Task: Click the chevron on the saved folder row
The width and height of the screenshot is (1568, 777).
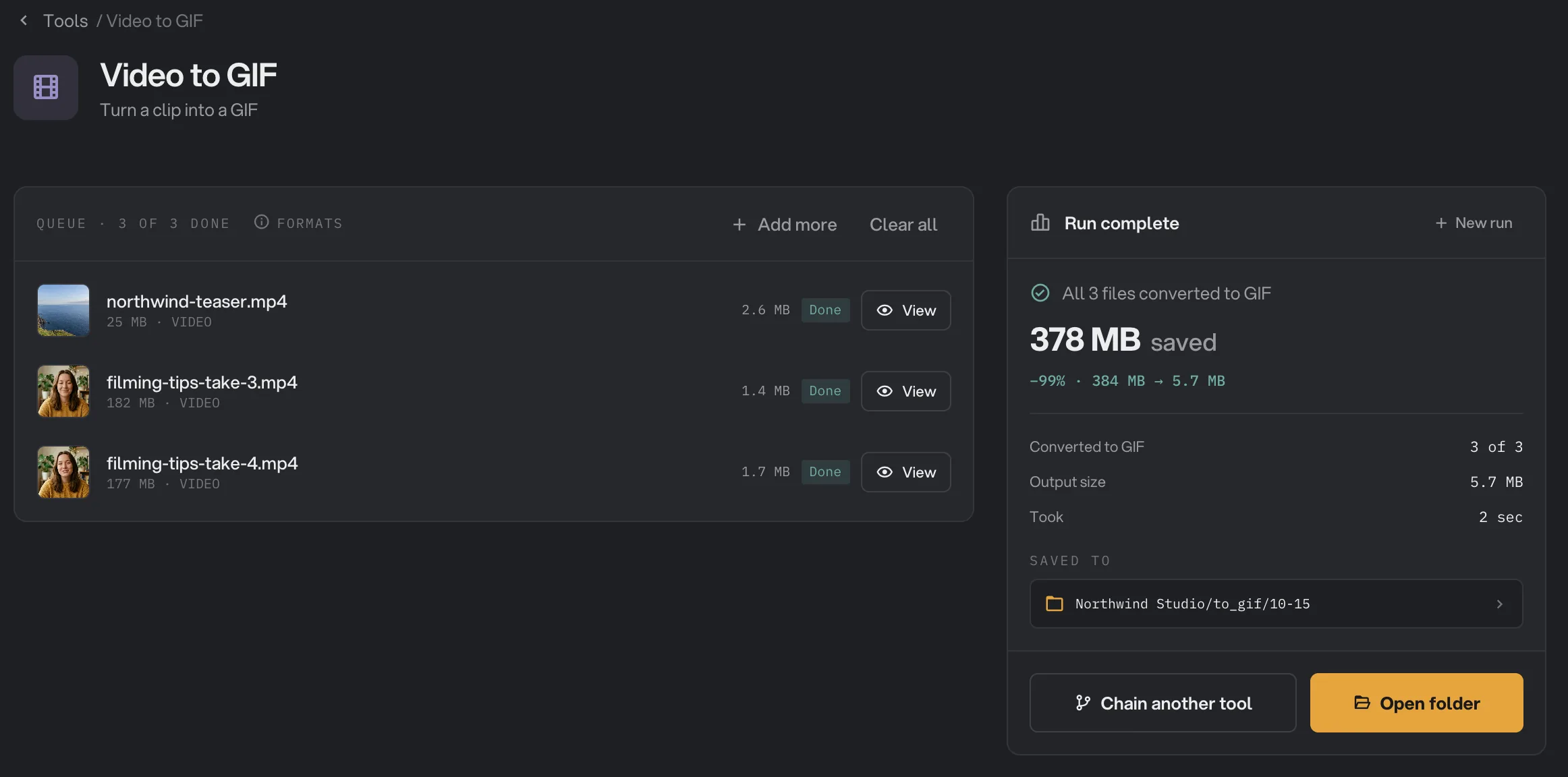Action: tap(1499, 604)
